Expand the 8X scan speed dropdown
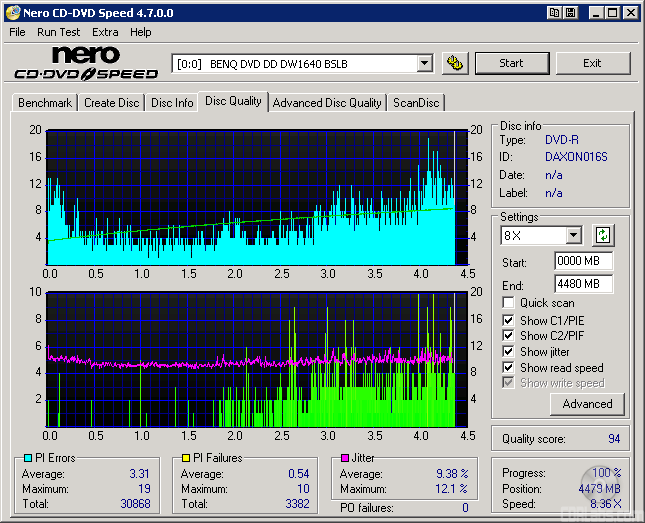Image resolution: width=645 pixels, height=523 pixels. (x=573, y=236)
